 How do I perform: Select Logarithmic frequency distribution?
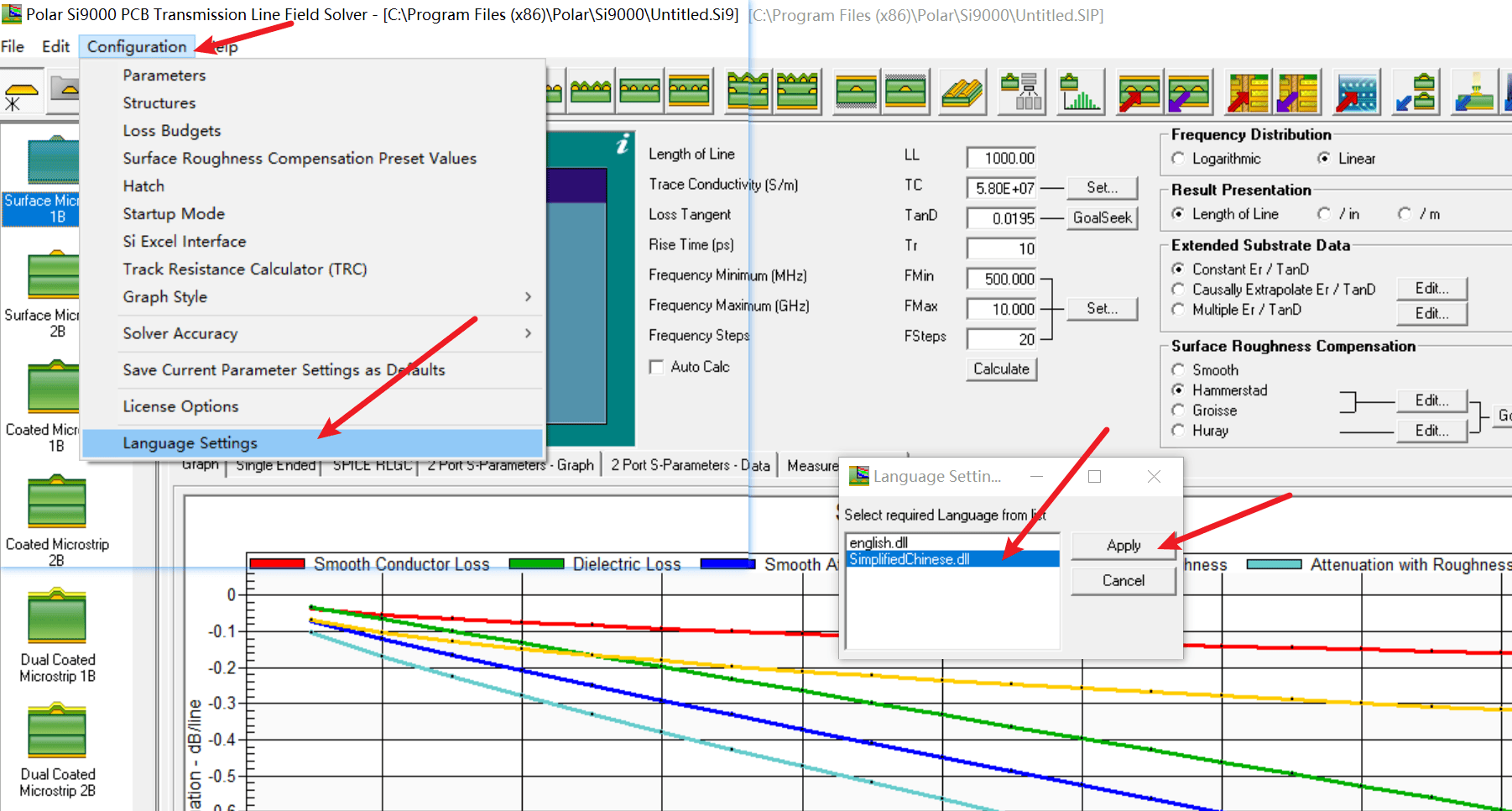[x=1178, y=159]
